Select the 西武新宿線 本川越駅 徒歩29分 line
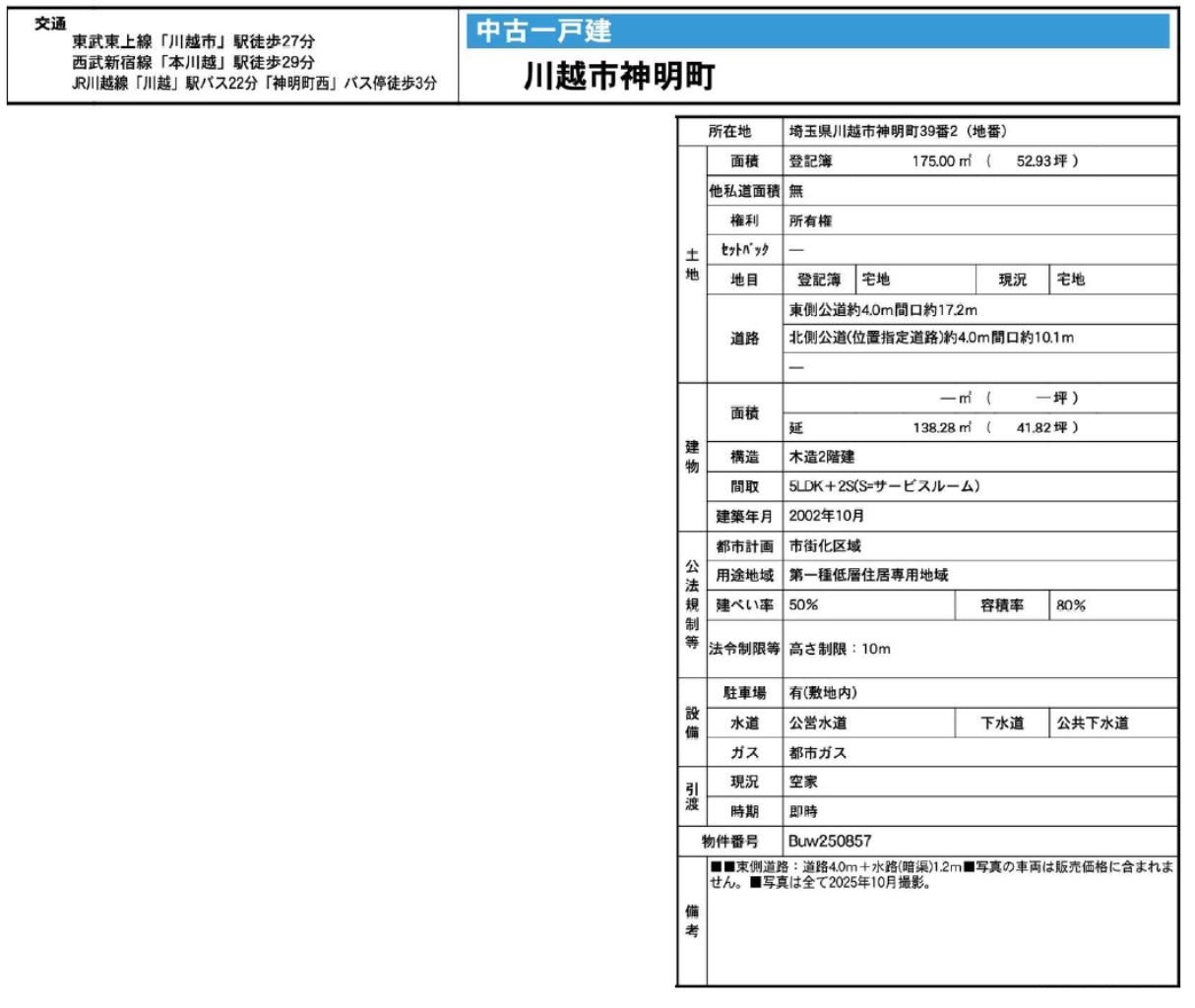 [x=193, y=62]
